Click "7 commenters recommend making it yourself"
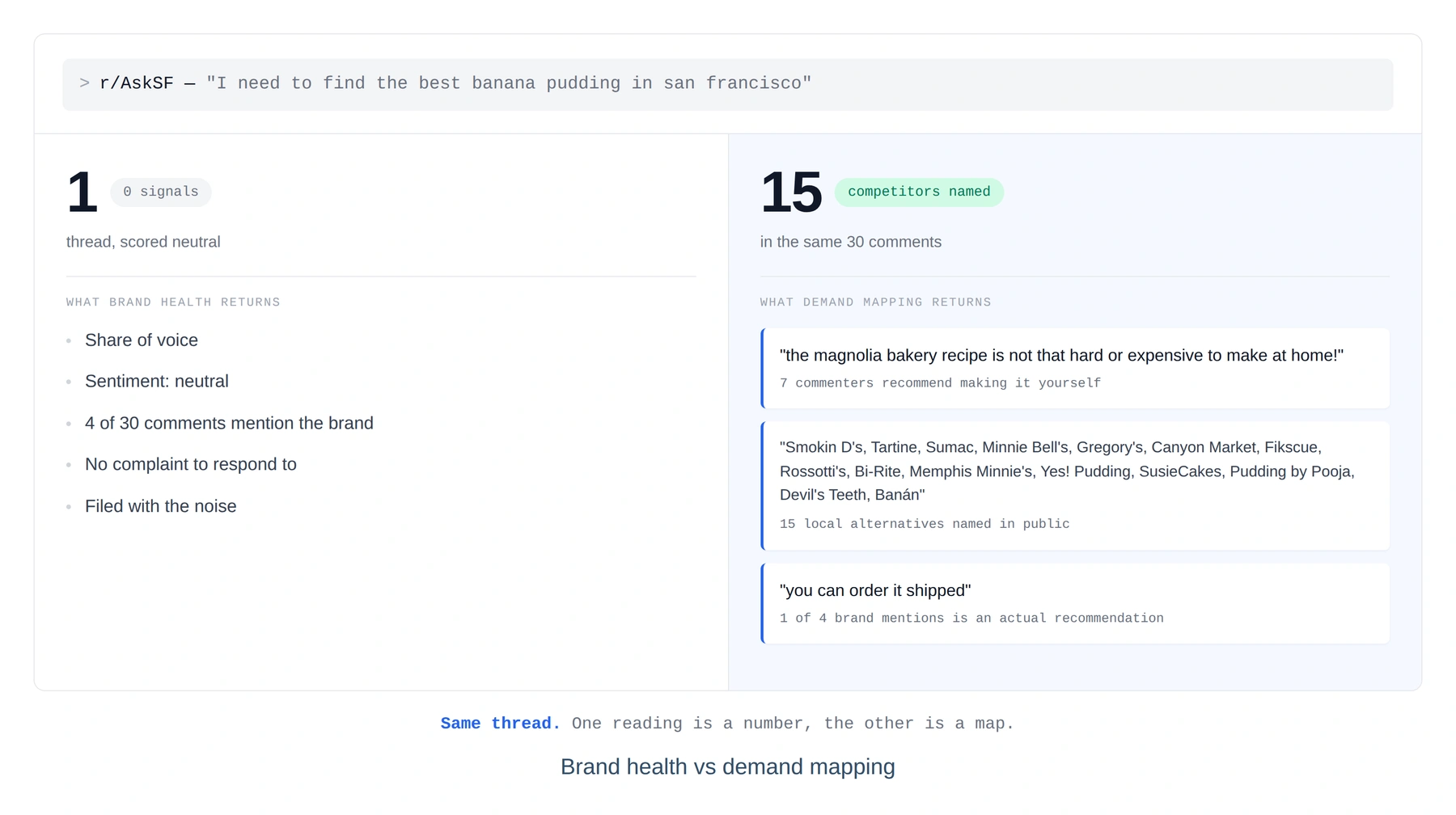 point(940,383)
